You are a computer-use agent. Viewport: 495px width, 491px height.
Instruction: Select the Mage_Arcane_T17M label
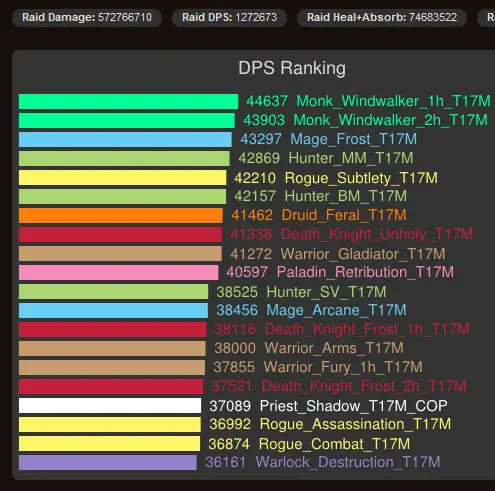[336, 310]
